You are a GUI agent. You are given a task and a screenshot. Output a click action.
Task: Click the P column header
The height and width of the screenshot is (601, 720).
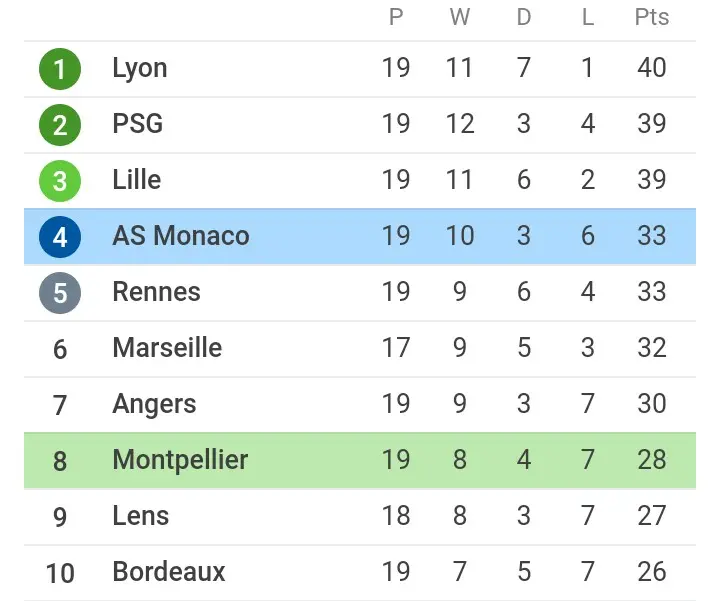pyautogui.click(x=396, y=17)
